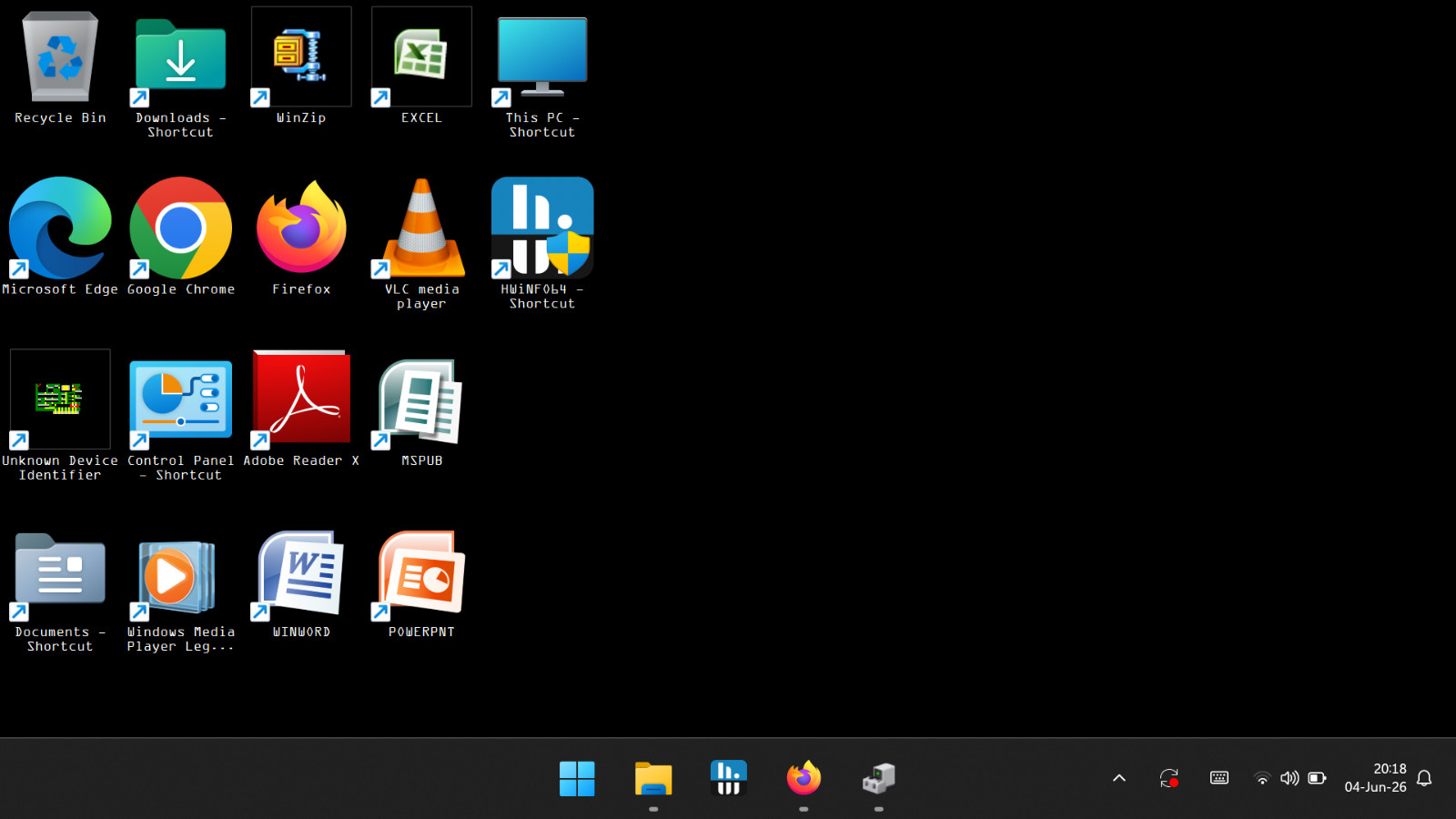This screenshot has height=819, width=1456.
Task: Switch to Firefox in the taskbar
Action: 804,779
